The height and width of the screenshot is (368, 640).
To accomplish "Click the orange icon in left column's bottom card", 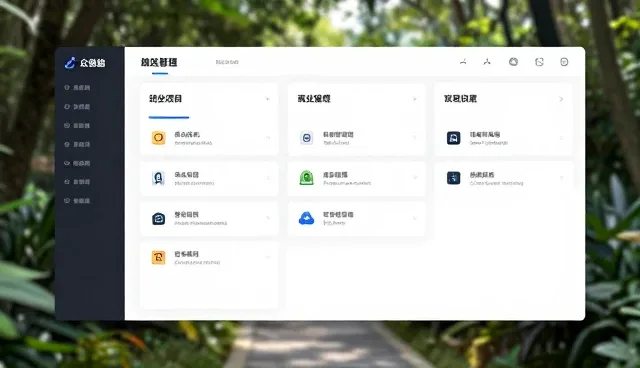I will coord(158,258).
